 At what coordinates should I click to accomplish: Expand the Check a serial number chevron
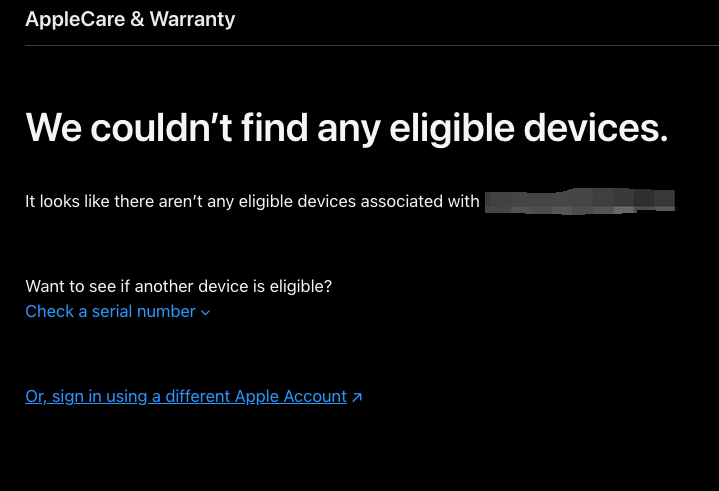206,312
